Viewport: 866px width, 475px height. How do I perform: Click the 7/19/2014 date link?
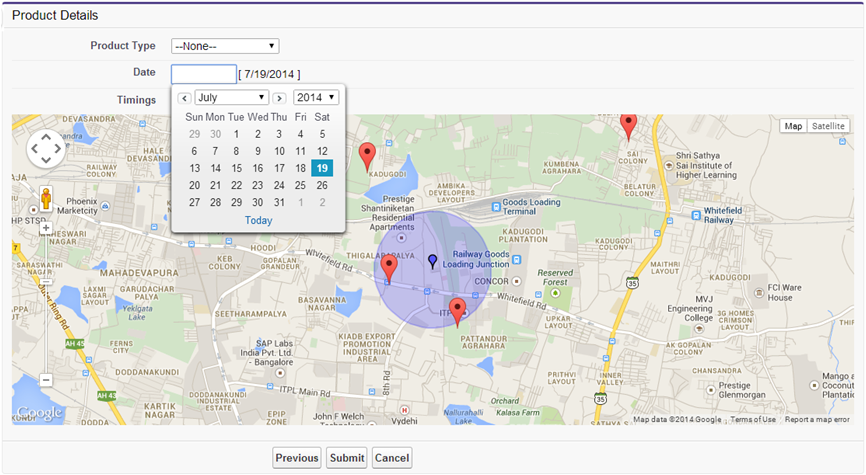272,74
